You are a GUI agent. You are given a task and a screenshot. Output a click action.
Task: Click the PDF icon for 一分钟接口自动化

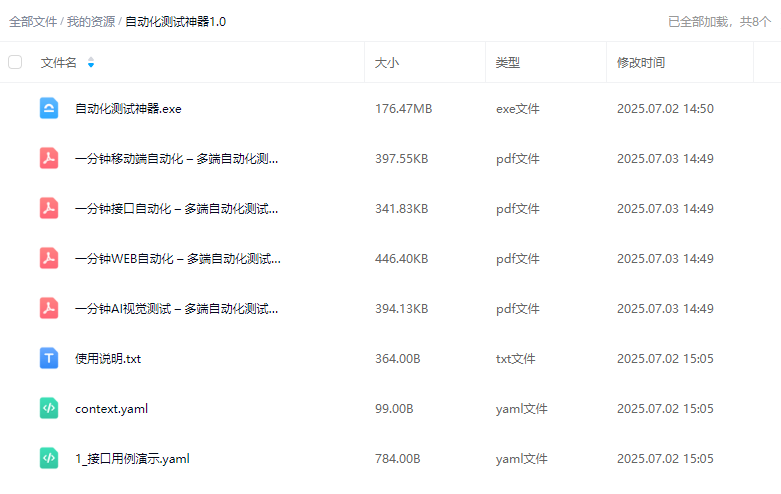pyautogui.click(x=49, y=209)
